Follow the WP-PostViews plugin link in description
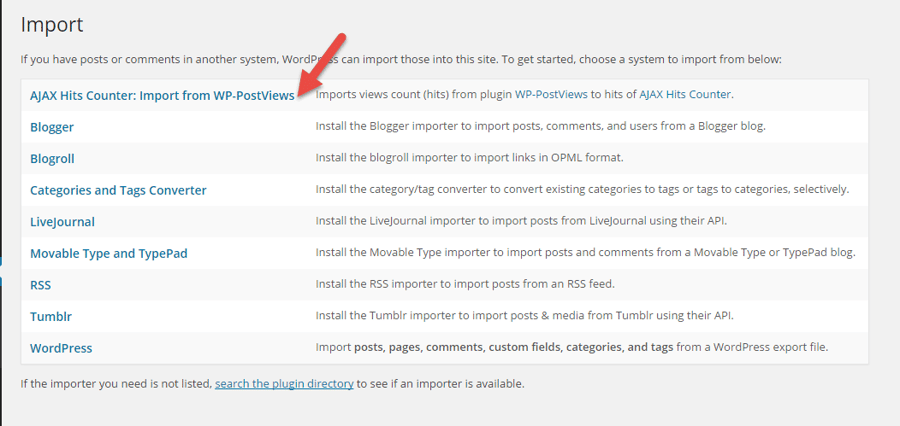900x426 pixels. click(x=551, y=95)
